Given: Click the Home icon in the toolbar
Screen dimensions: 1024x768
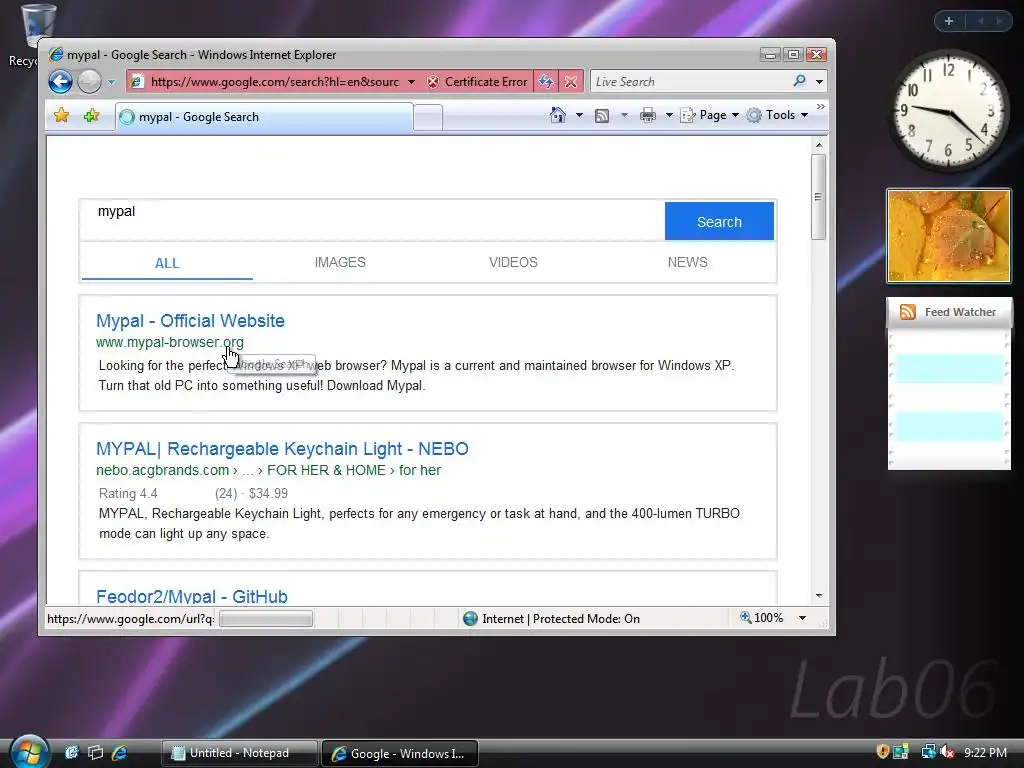Looking at the screenshot, I should point(557,115).
